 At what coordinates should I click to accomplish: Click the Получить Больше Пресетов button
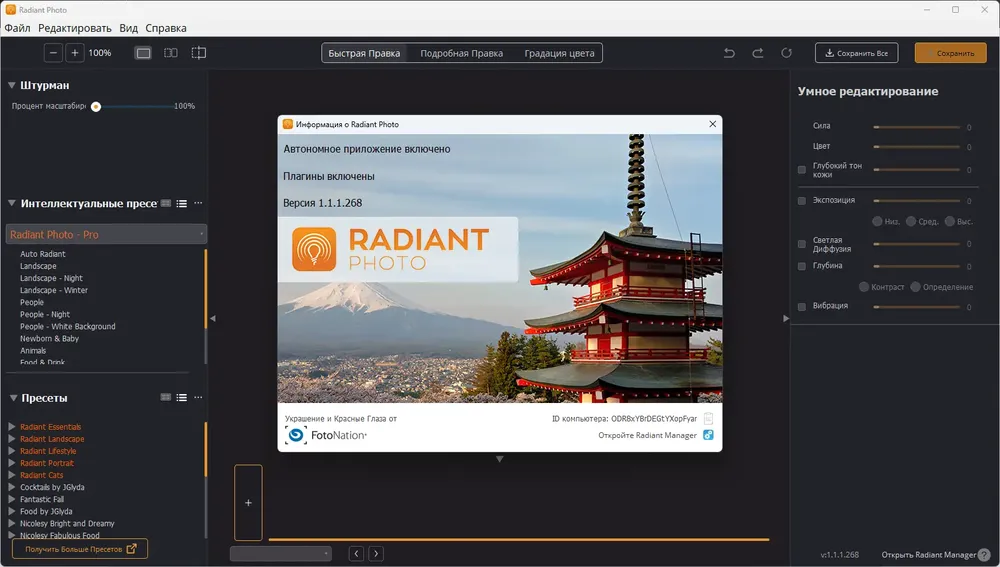[x=80, y=549]
